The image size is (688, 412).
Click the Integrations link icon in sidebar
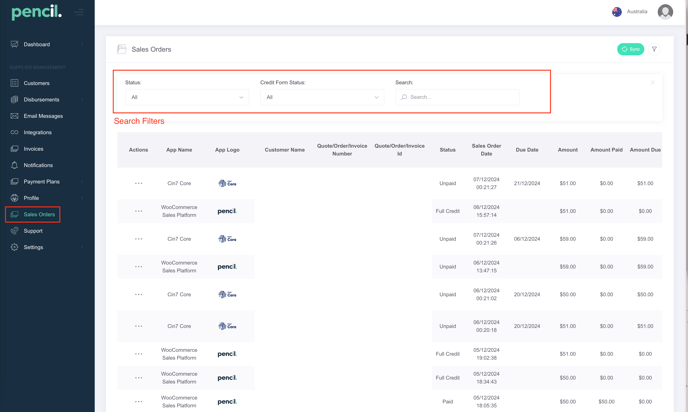pos(14,132)
